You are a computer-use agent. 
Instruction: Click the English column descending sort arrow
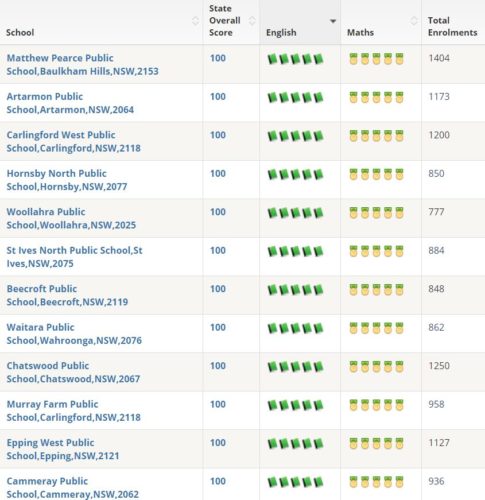(x=332, y=21)
